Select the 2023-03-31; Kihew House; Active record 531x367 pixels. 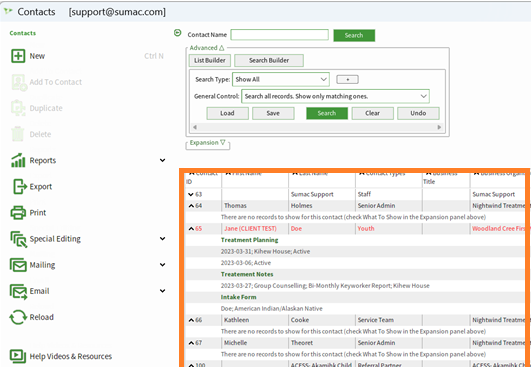coord(266,252)
